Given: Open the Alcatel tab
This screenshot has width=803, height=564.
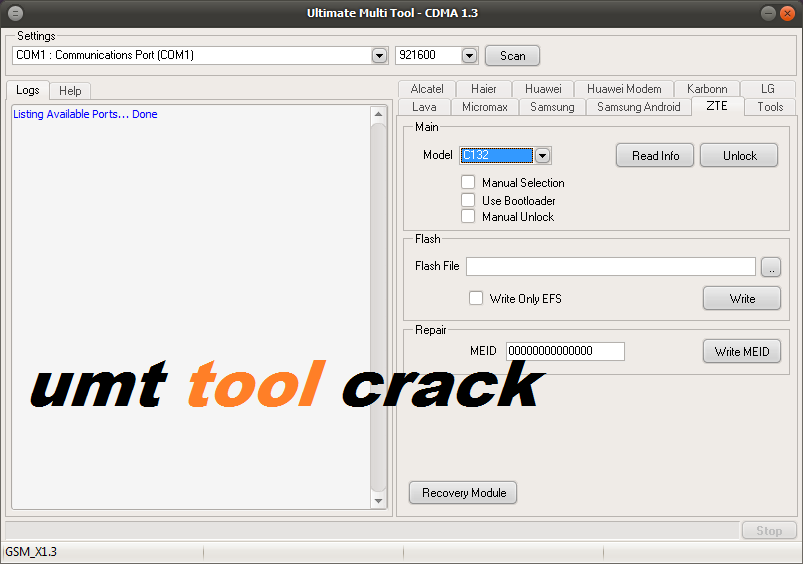Looking at the screenshot, I should click(x=427, y=89).
